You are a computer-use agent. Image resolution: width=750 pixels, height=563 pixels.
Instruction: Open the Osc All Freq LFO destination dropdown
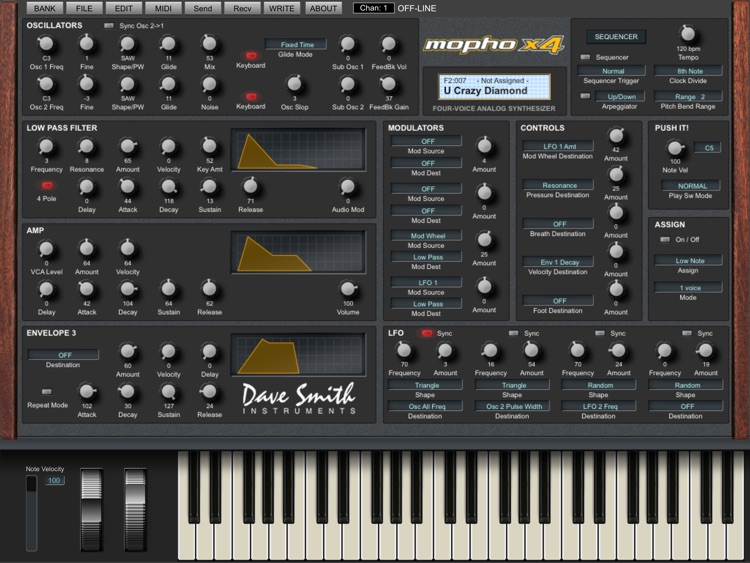[426, 406]
